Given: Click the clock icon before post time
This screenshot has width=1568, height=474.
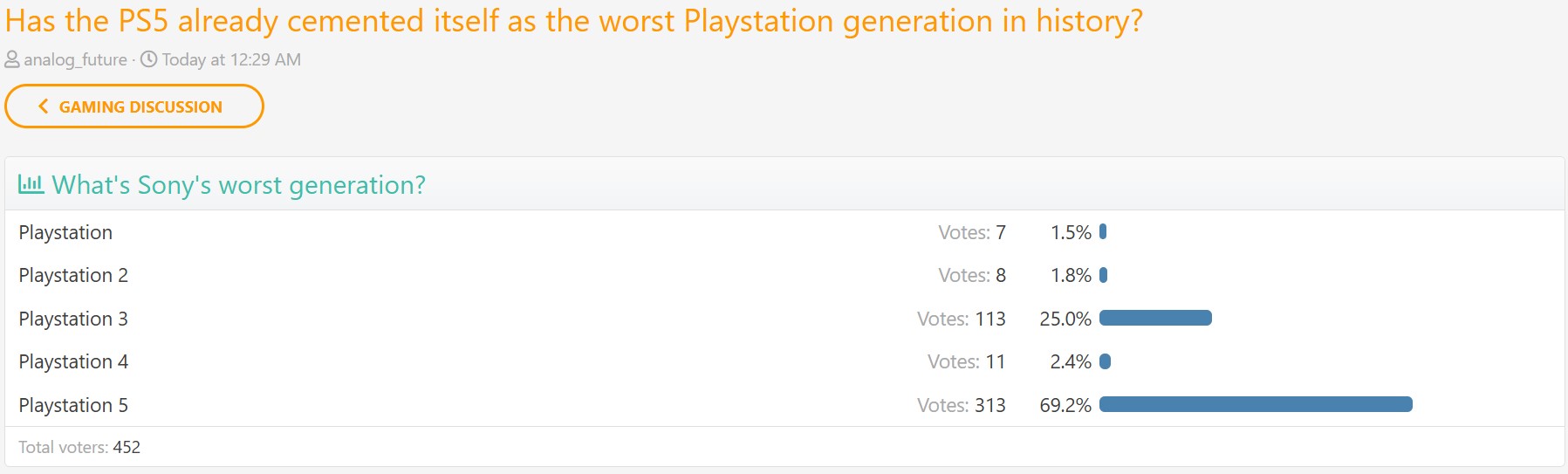Looking at the screenshot, I should tap(149, 59).
